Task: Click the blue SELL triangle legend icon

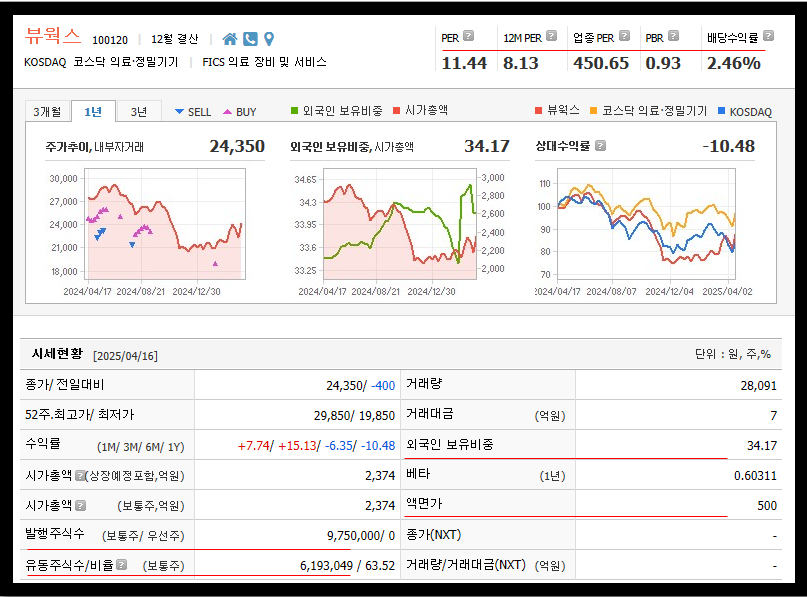Action: click(179, 111)
